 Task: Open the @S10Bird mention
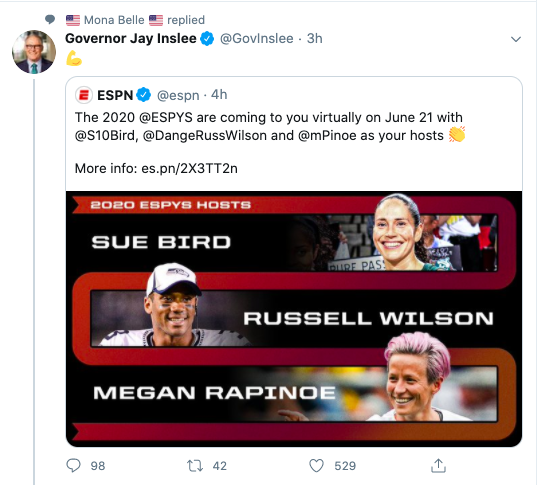pyautogui.click(x=105, y=136)
